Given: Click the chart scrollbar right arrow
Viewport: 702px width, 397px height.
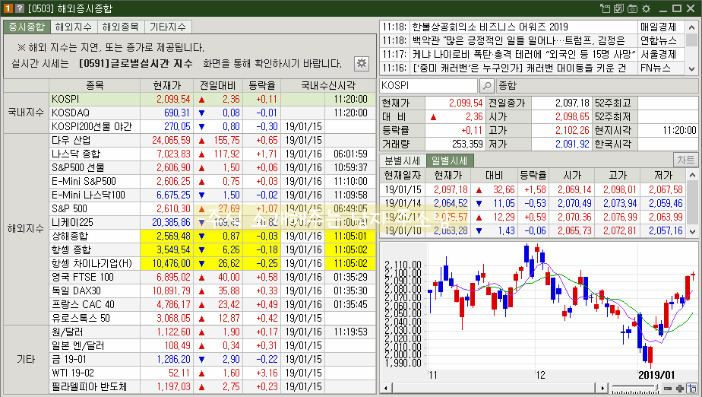Looking at the screenshot, I should [603, 388].
